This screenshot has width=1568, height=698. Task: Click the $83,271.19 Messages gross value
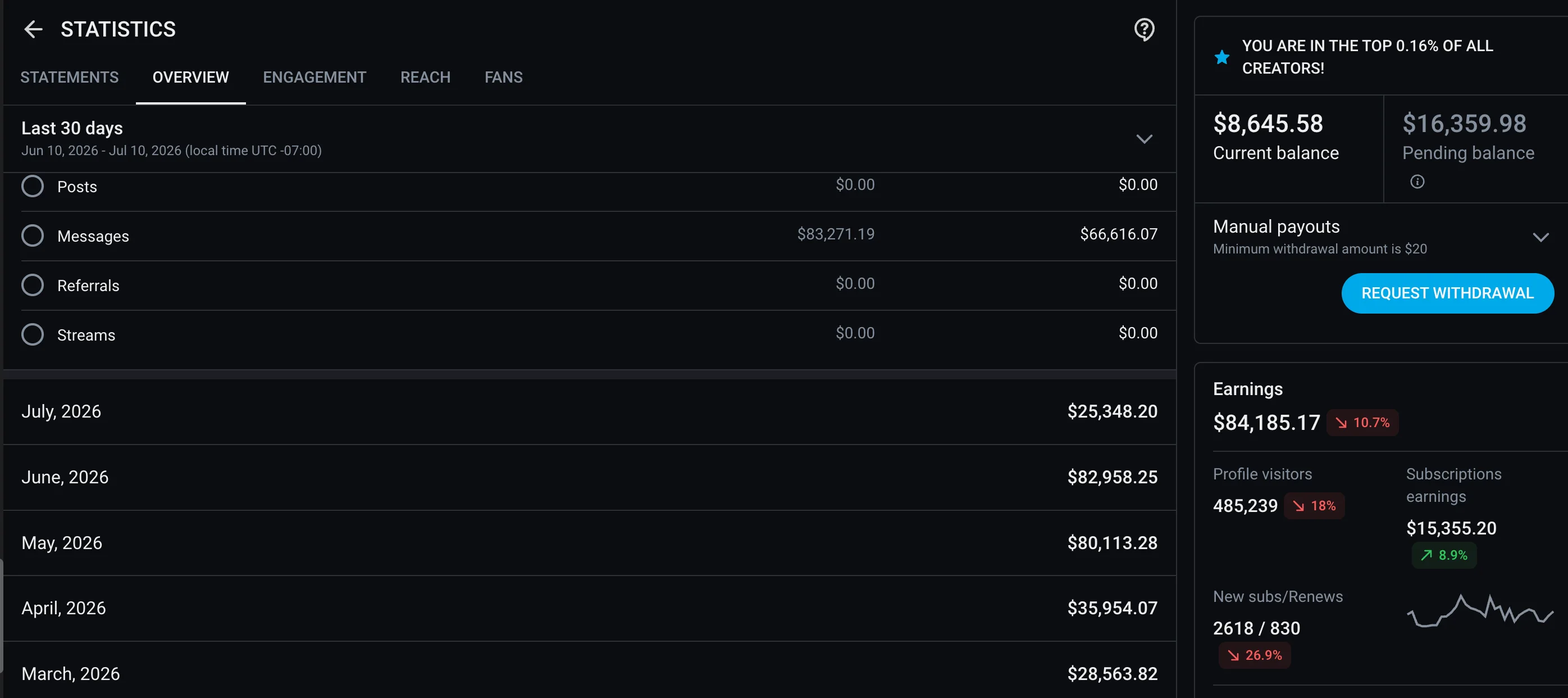[x=836, y=234]
